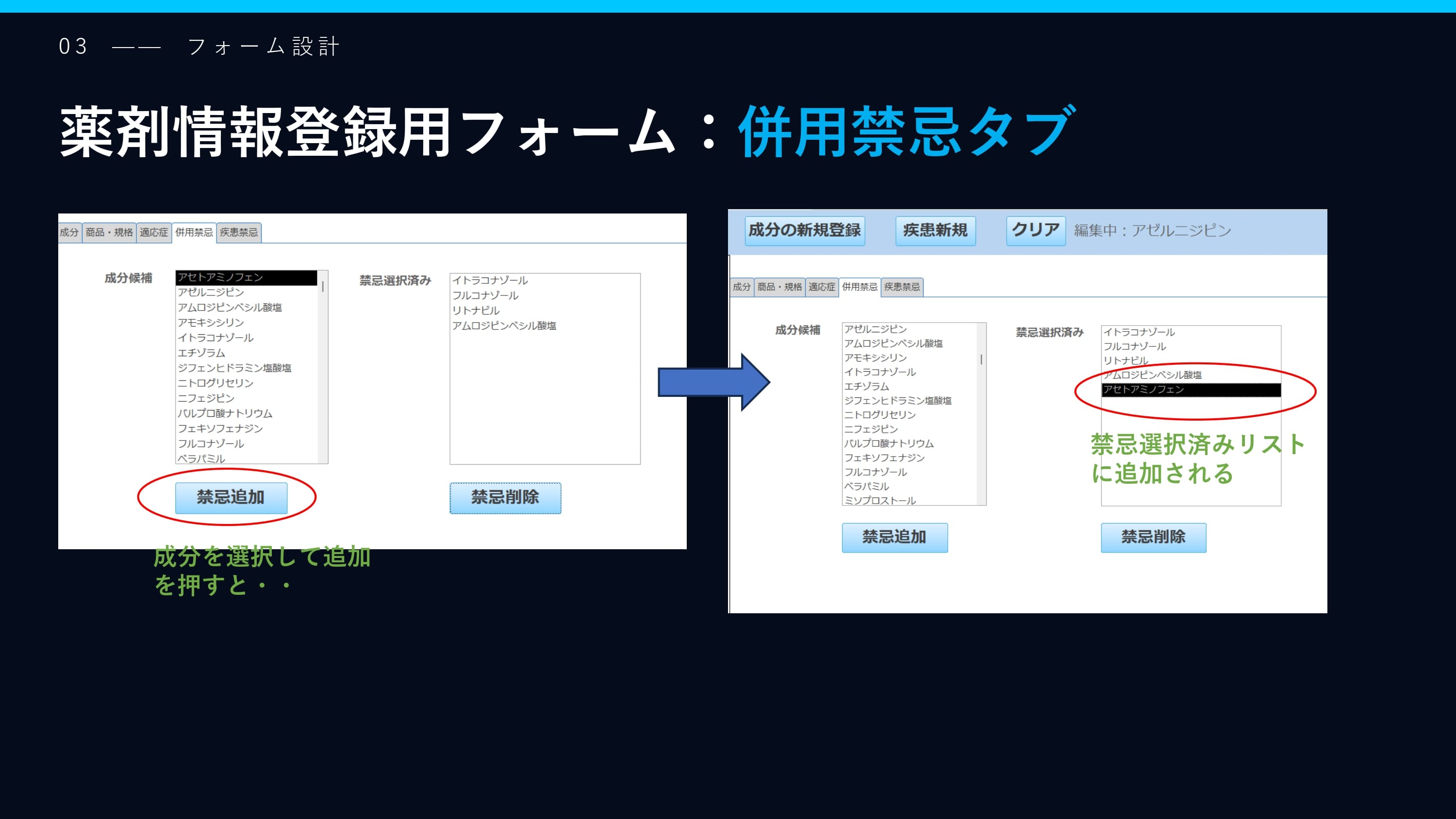Open 商品・規格 tab in left form
This screenshot has height=819, width=1456.
coord(109,232)
